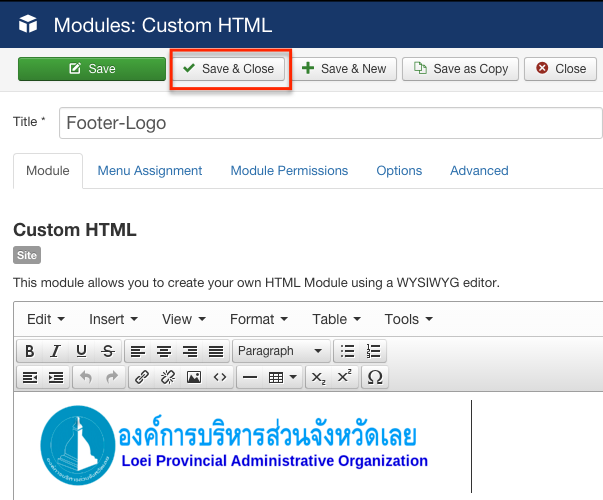Click the Site label badge
The height and width of the screenshot is (500, 603).
[27, 255]
